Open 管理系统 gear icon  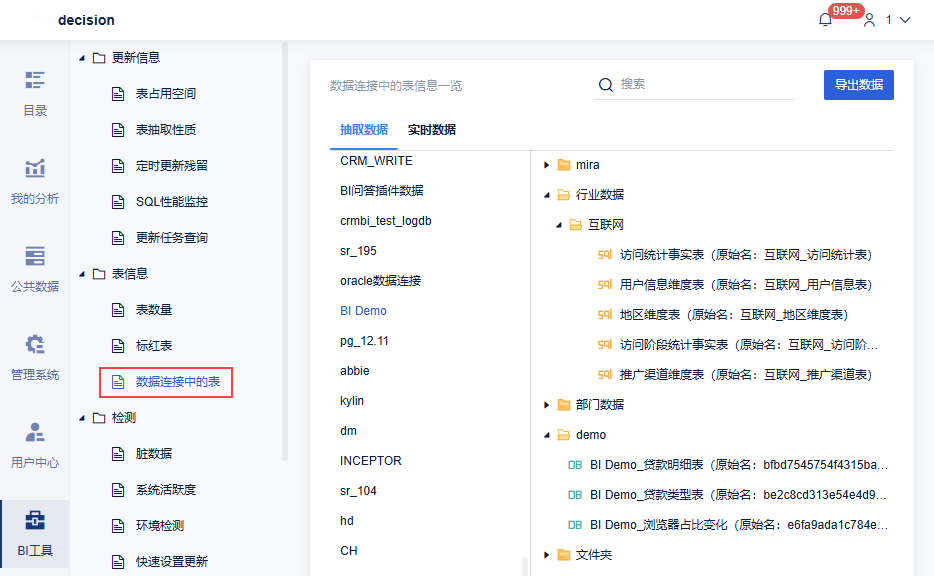pos(35,346)
